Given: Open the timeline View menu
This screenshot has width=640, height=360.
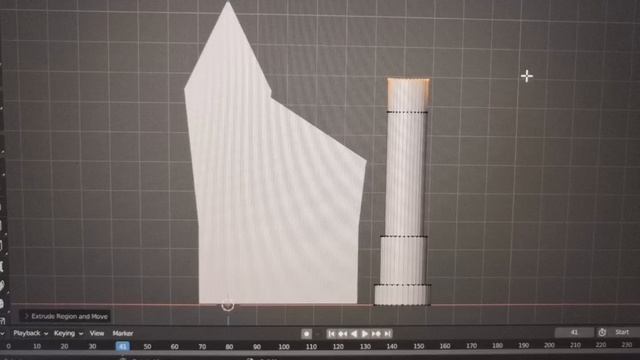Looking at the screenshot, I should pos(97,333).
